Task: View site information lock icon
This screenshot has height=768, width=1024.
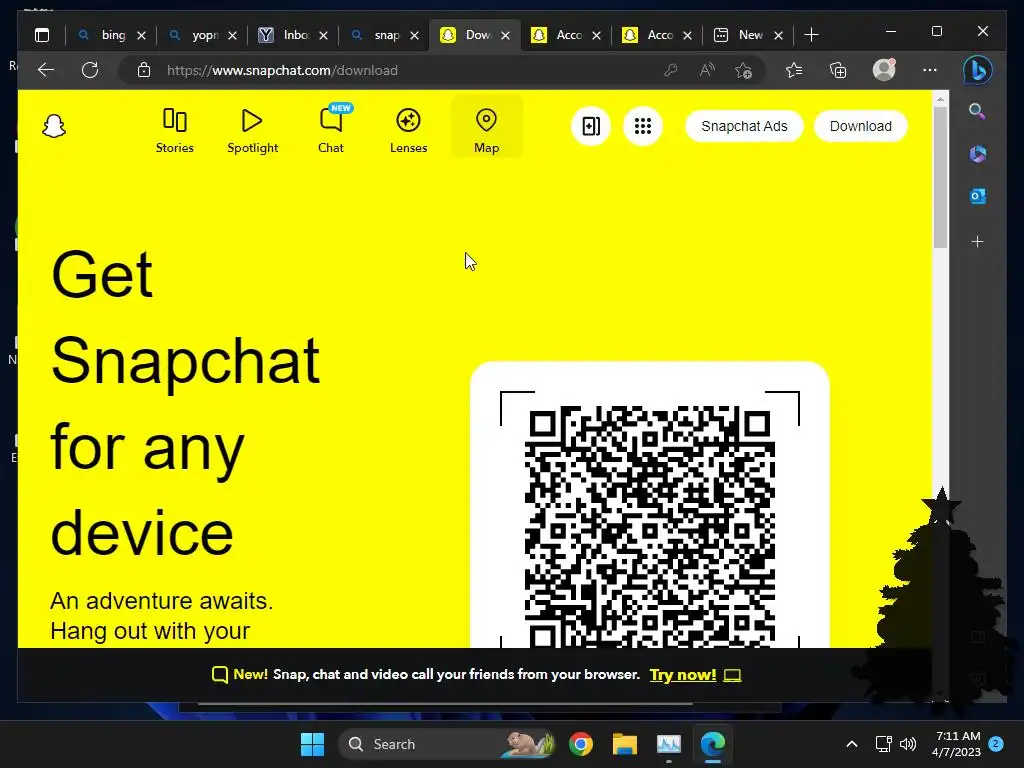Action: point(144,70)
